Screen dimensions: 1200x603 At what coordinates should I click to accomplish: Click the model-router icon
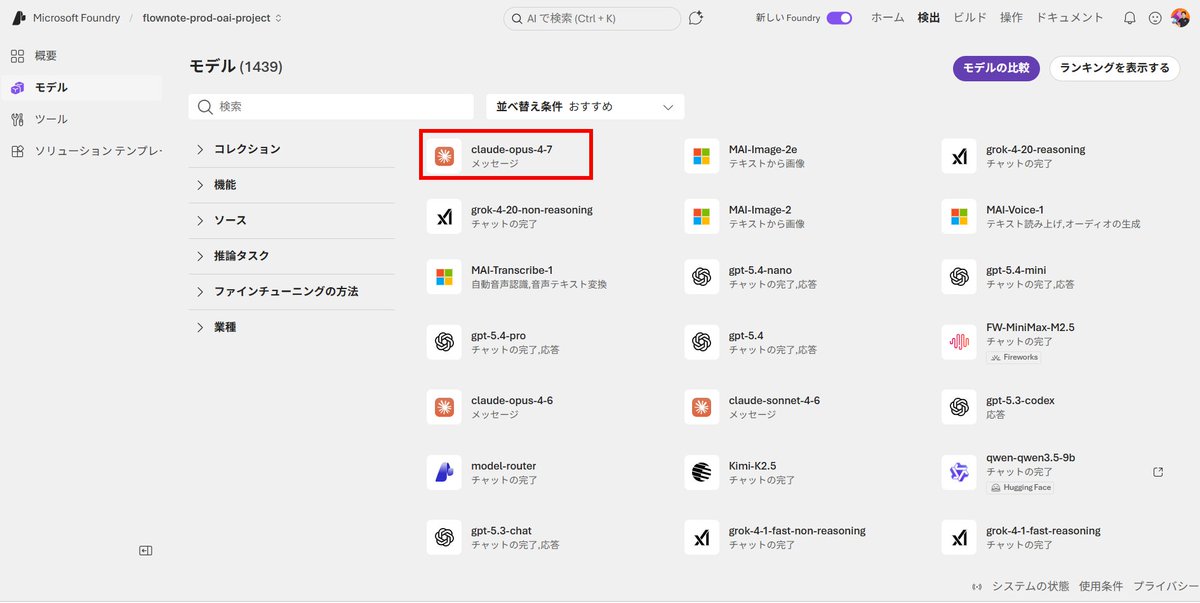pyautogui.click(x=444, y=472)
